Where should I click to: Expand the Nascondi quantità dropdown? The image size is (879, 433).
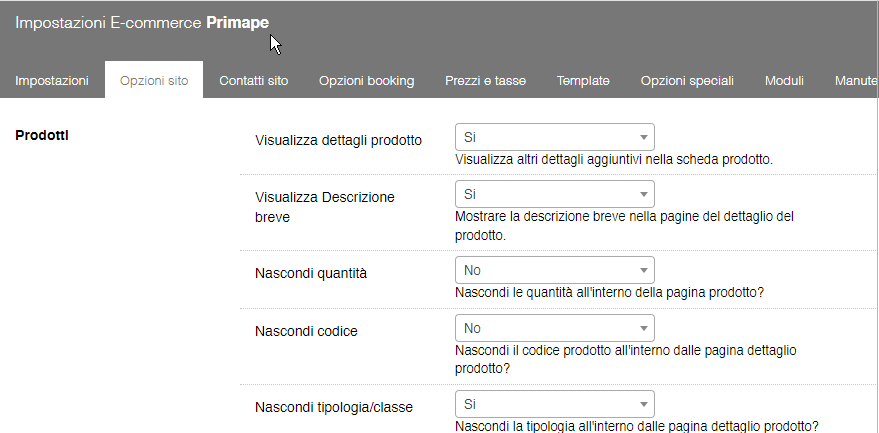click(x=554, y=270)
